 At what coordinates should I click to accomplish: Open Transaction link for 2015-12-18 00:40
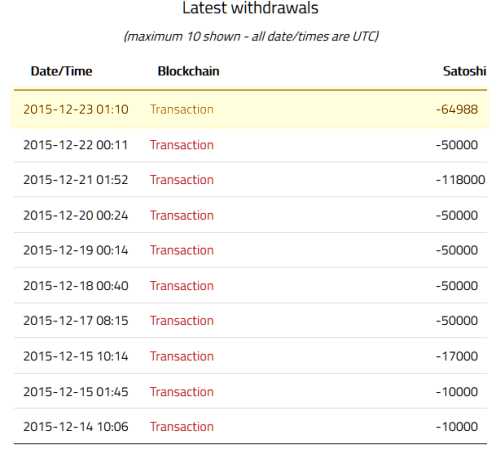tap(182, 286)
